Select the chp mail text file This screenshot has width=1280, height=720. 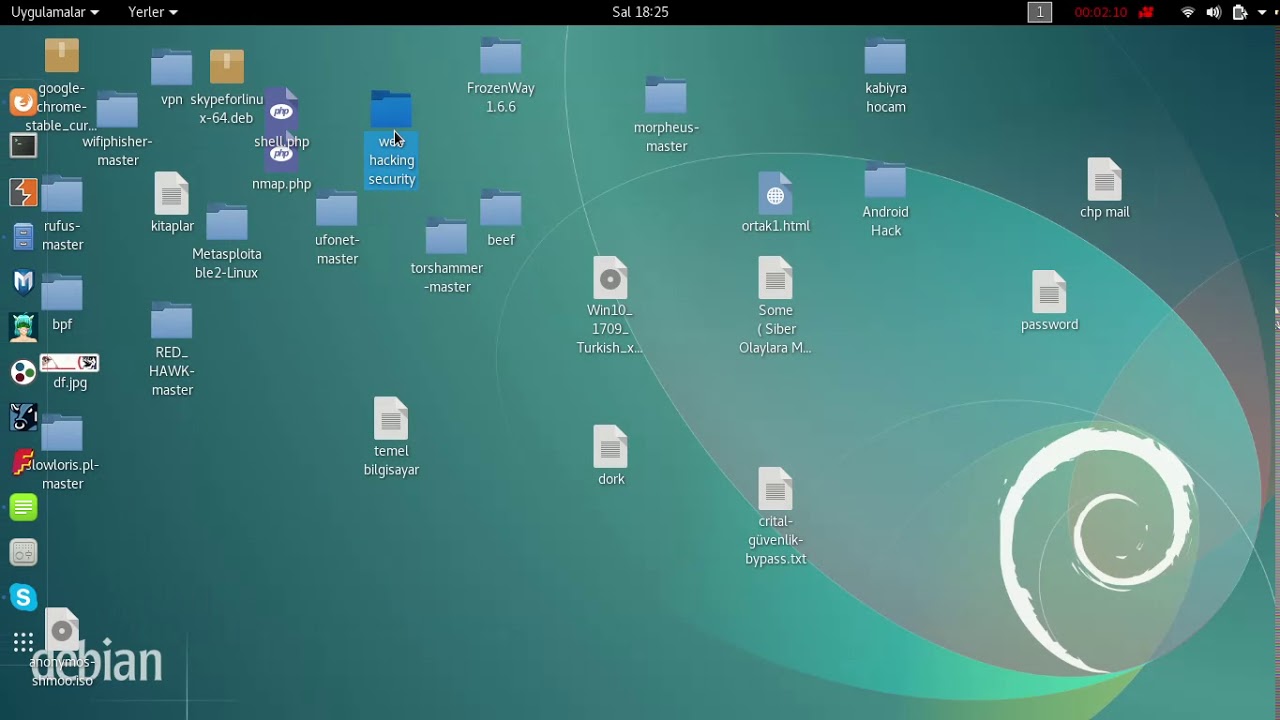[1104, 179]
